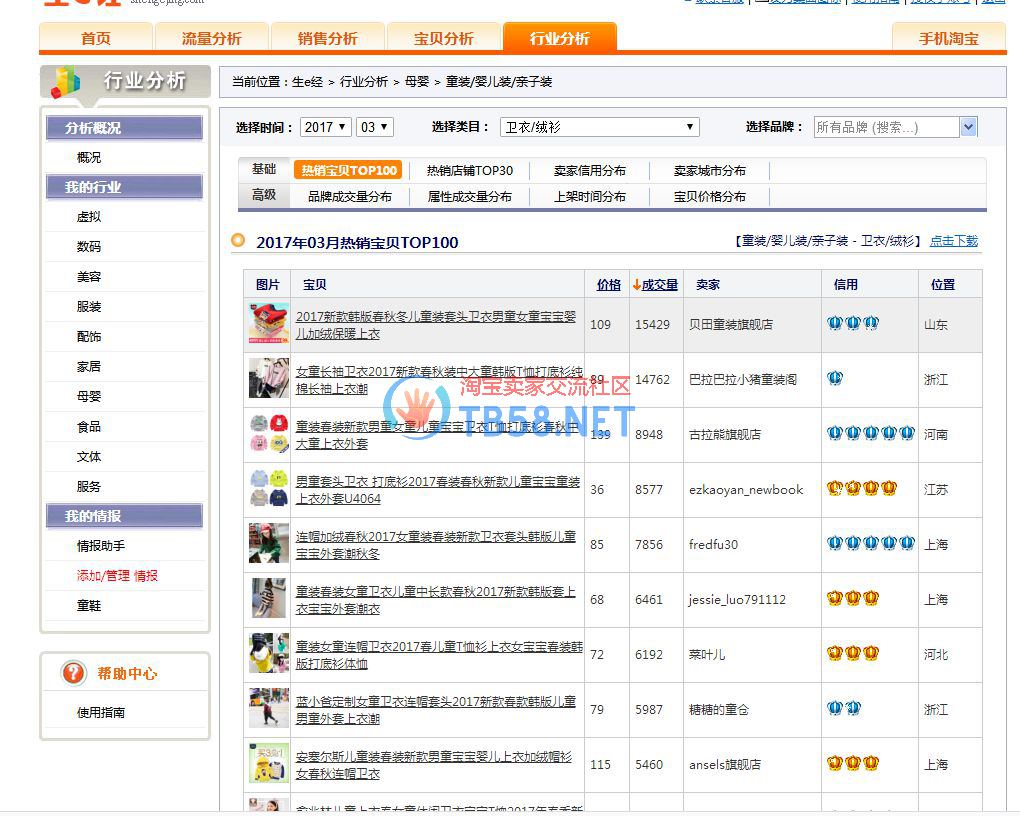Select 热销店铺TOP30 sub-tab
1020x816 pixels.
click(x=469, y=171)
